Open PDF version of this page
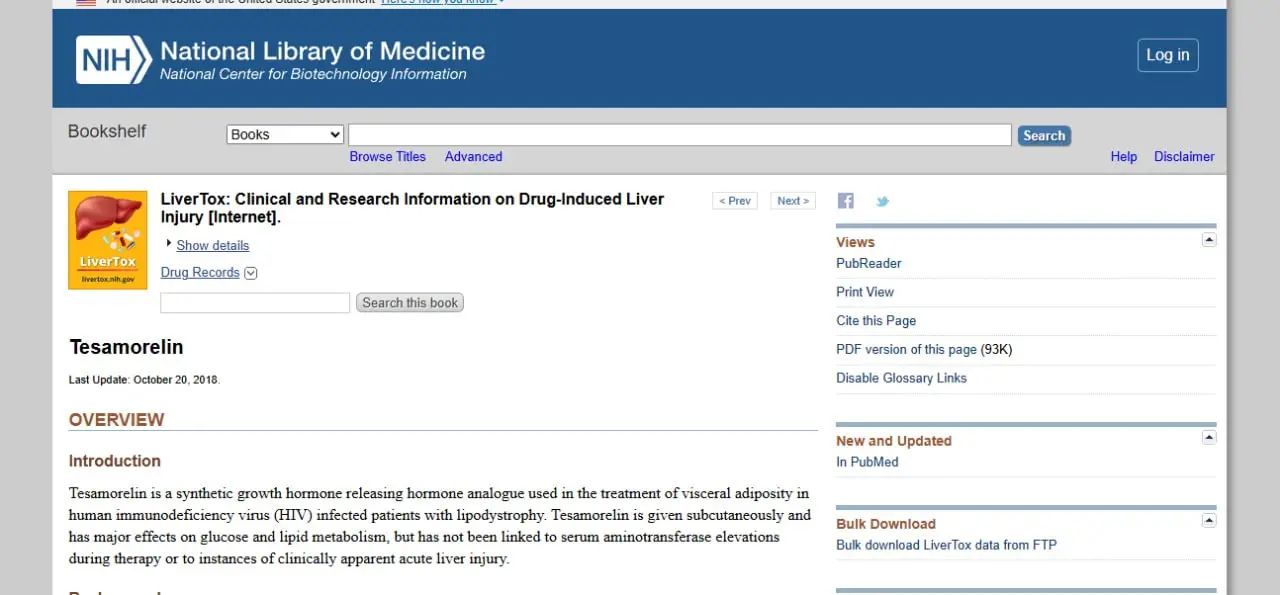The image size is (1280, 595). (x=906, y=350)
